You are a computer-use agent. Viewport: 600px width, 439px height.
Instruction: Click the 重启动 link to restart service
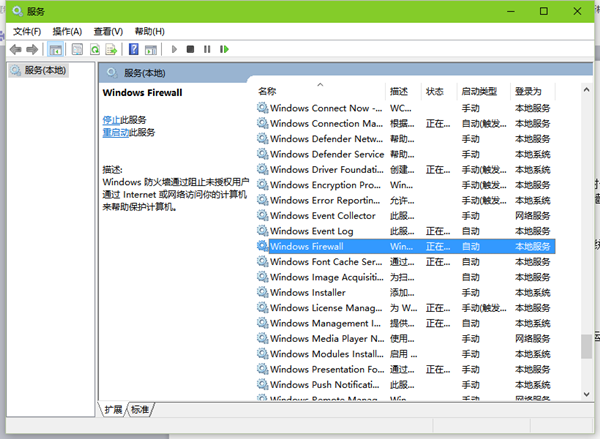click(x=116, y=132)
